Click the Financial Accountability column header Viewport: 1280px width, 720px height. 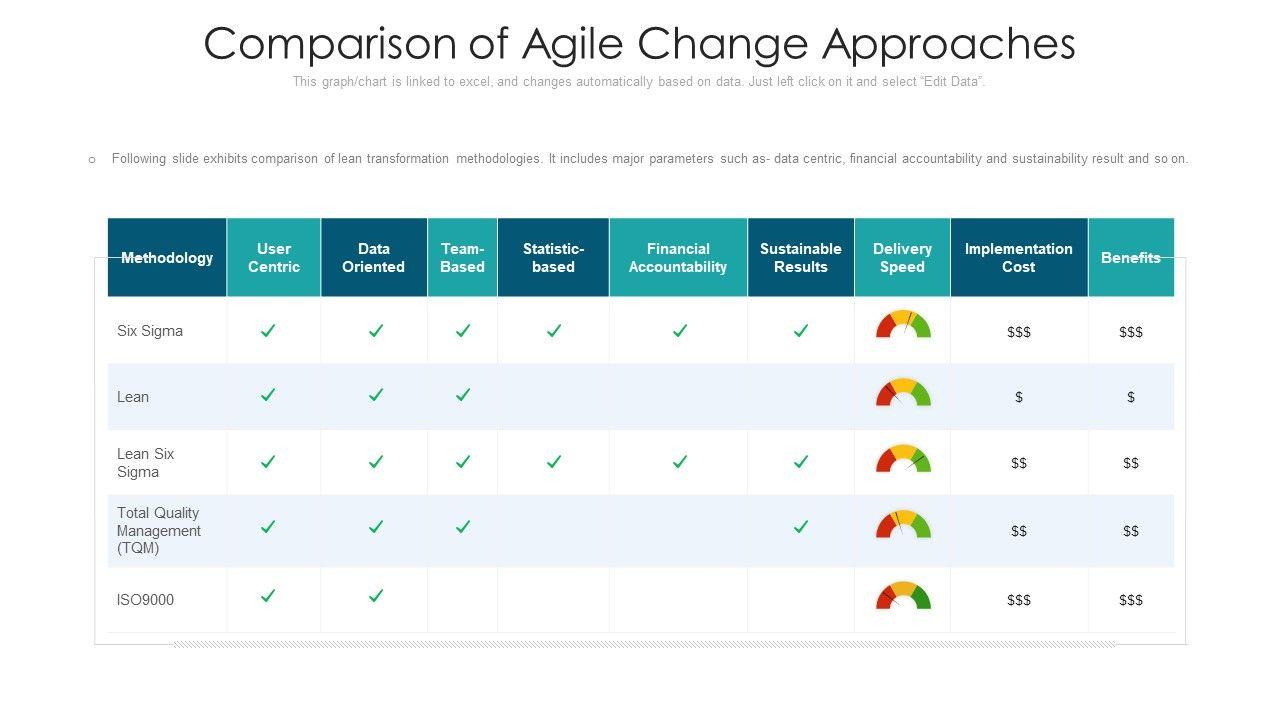pyautogui.click(x=678, y=258)
